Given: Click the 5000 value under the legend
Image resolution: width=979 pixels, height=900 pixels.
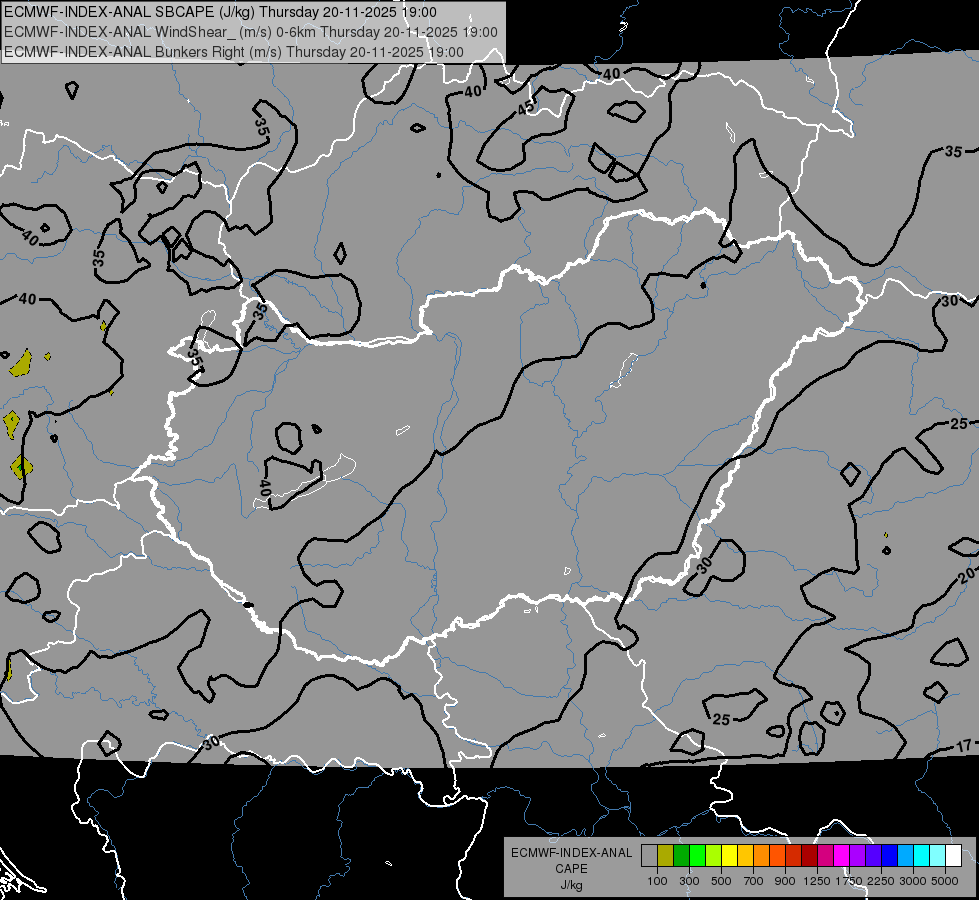Looking at the screenshot, I should click(945, 881).
